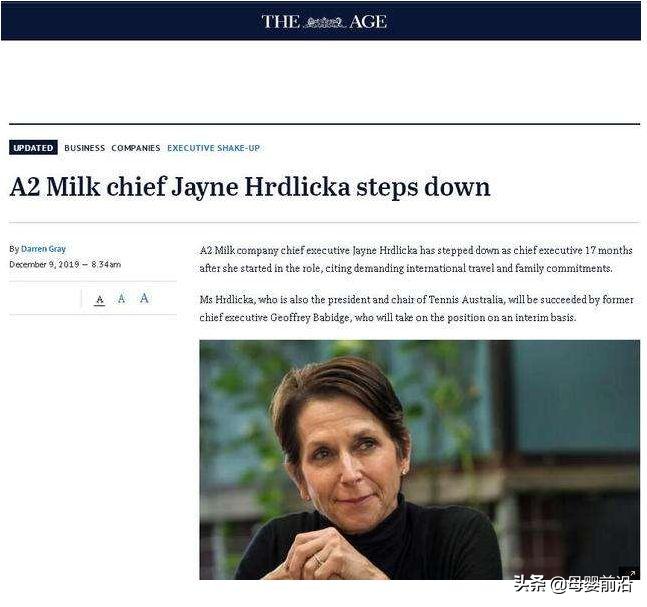
Task: Select the large text size A
Action: point(144,298)
